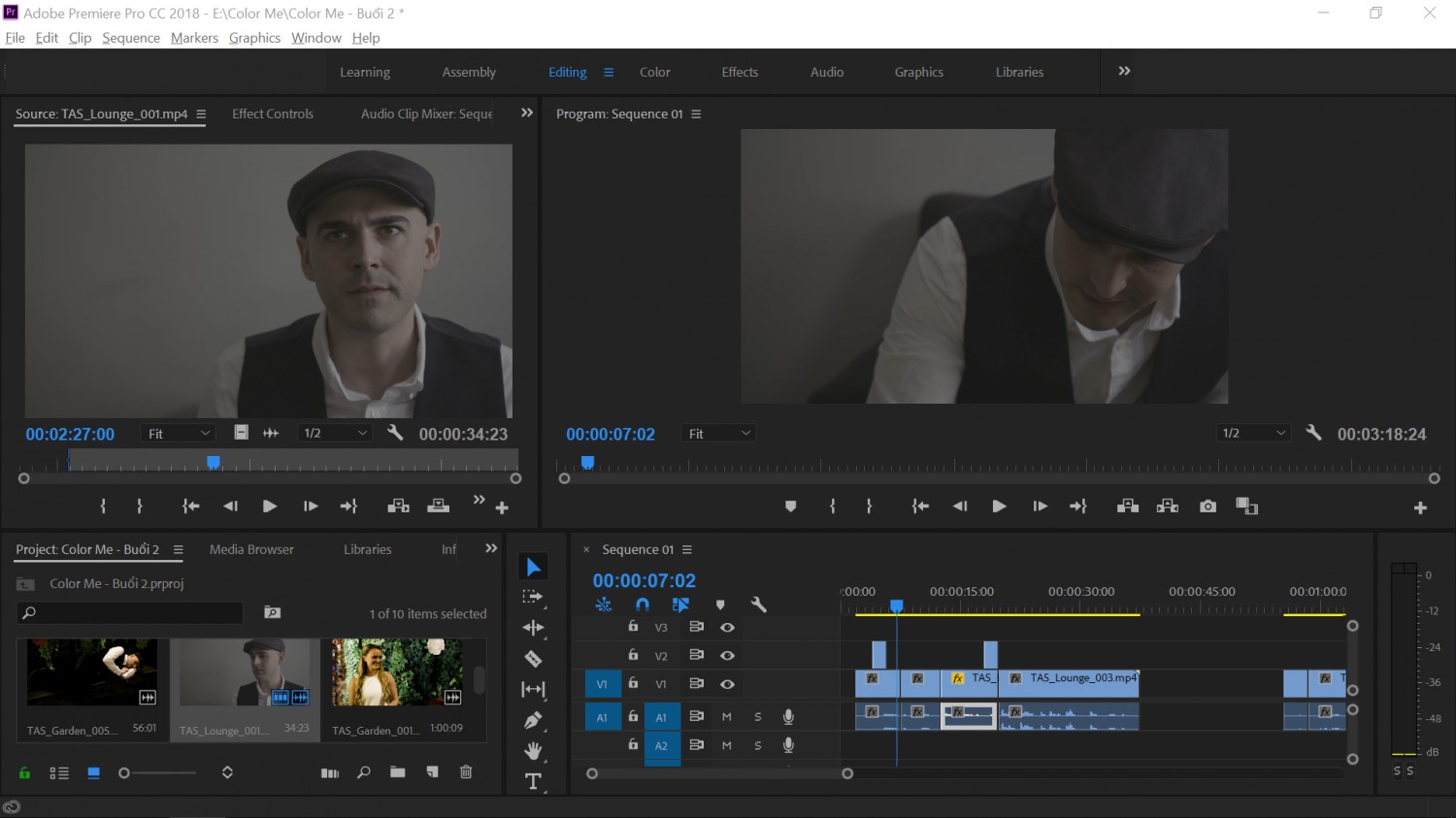Select the Ripple Edit tool
Viewport: 1456px width, 818px height.
tap(533, 628)
